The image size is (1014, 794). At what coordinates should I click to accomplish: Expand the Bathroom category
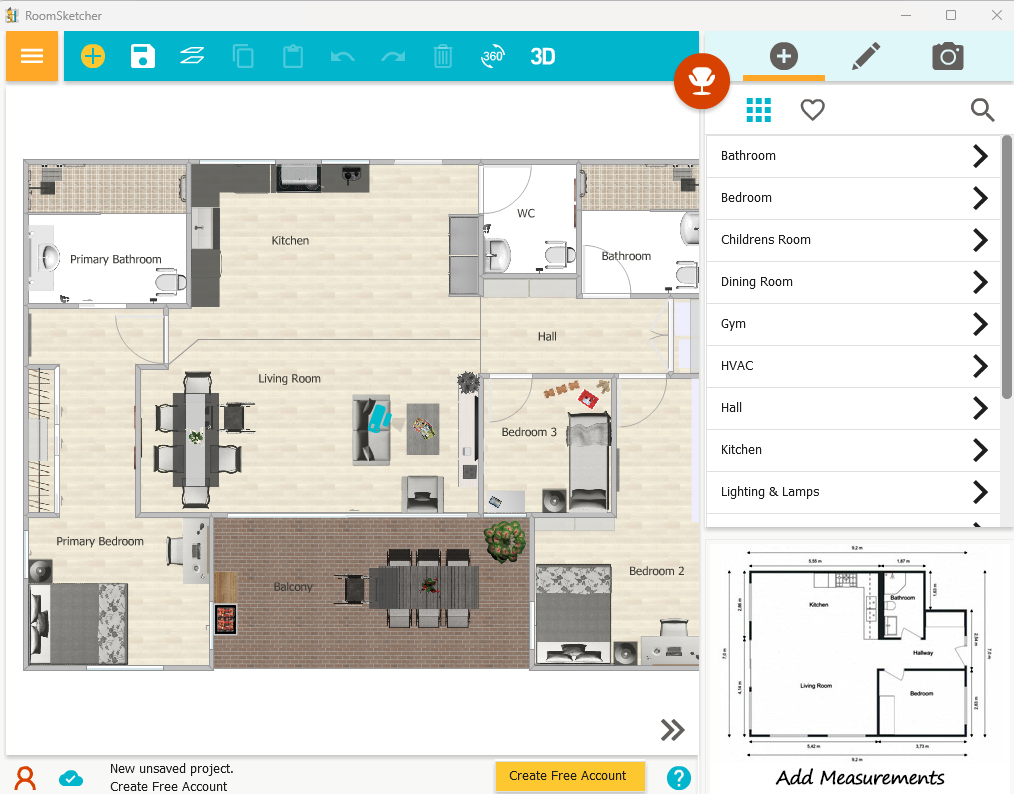point(853,156)
